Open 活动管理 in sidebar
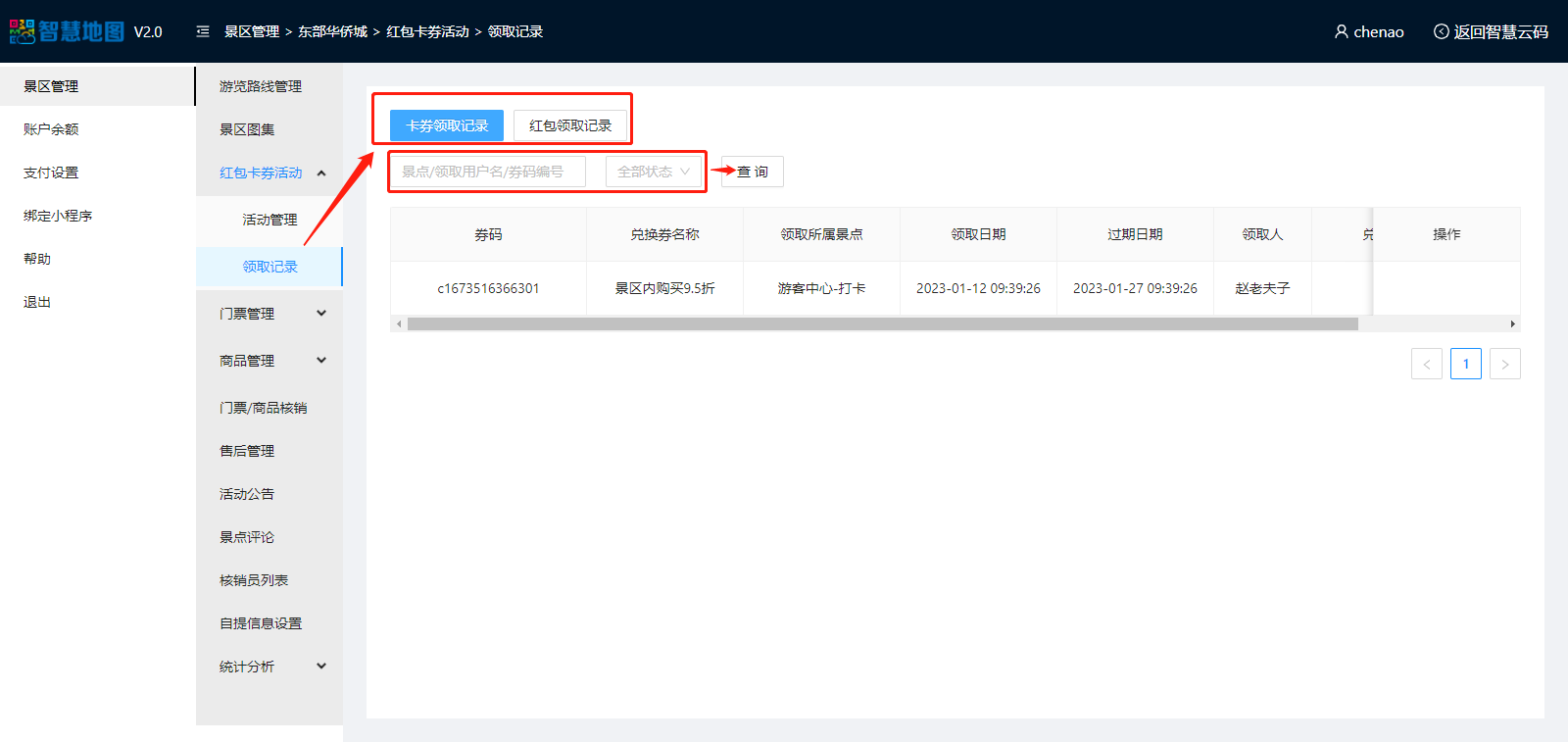Image resolution: width=1568 pixels, height=742 pixels. [x=269, y=220]
